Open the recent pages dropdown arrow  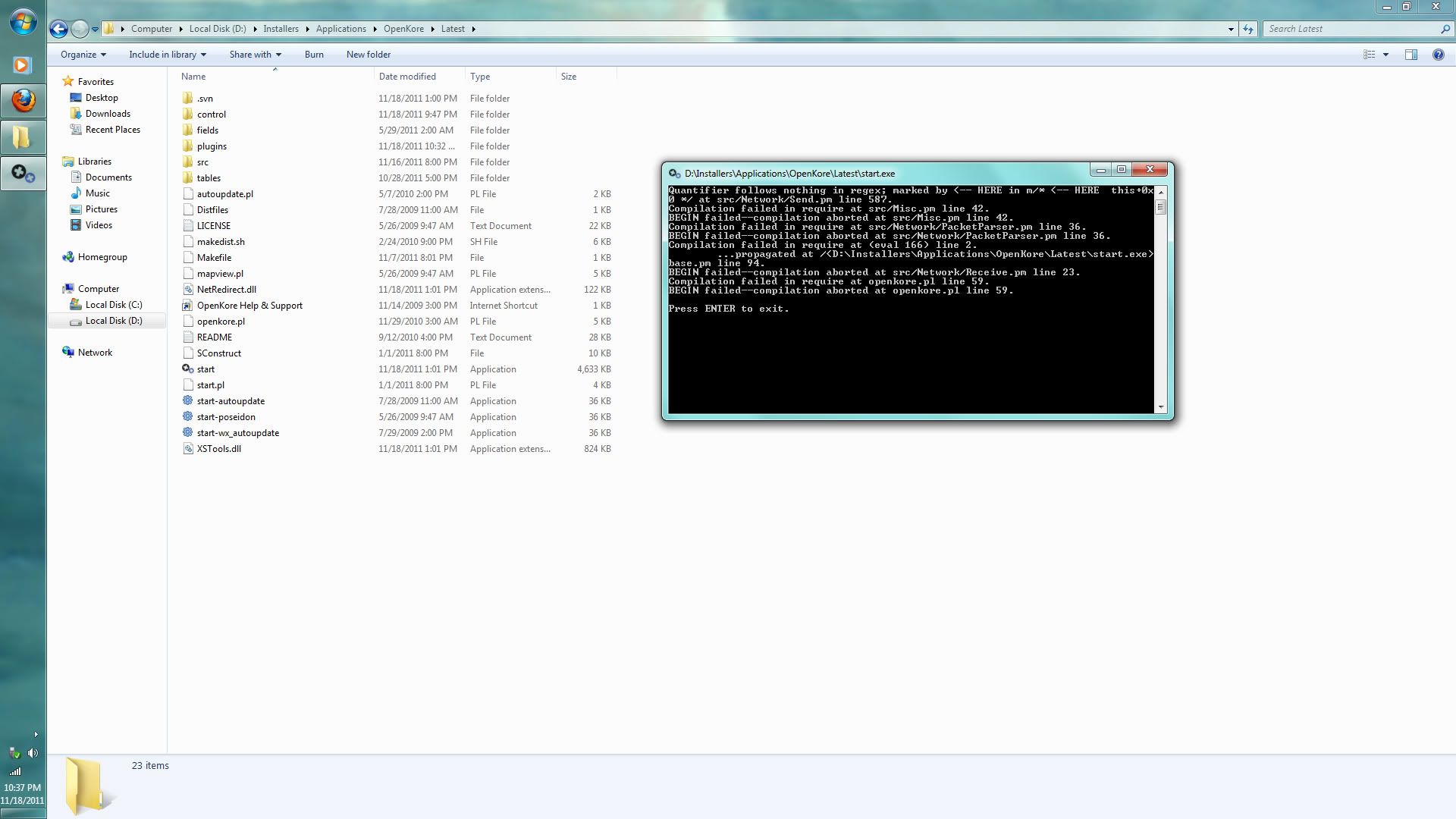96,29
